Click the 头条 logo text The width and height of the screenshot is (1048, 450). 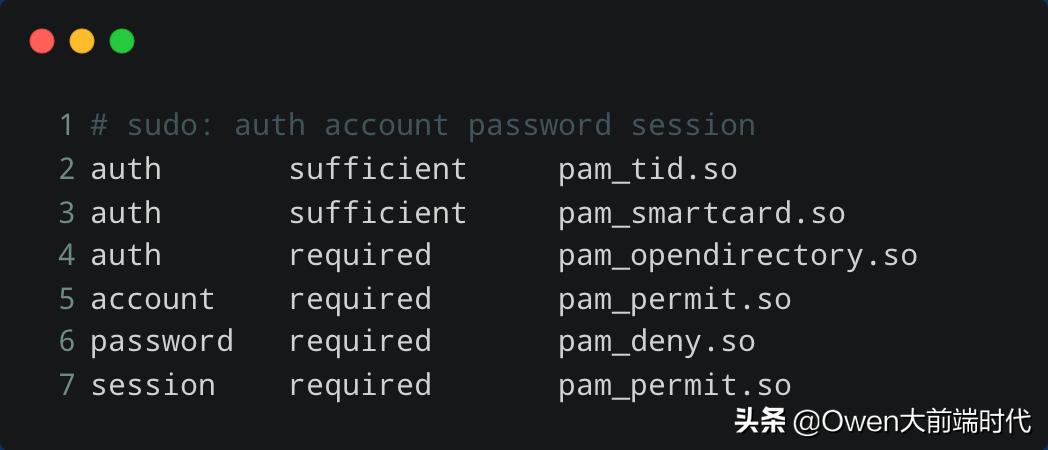[x=760, y=421]
